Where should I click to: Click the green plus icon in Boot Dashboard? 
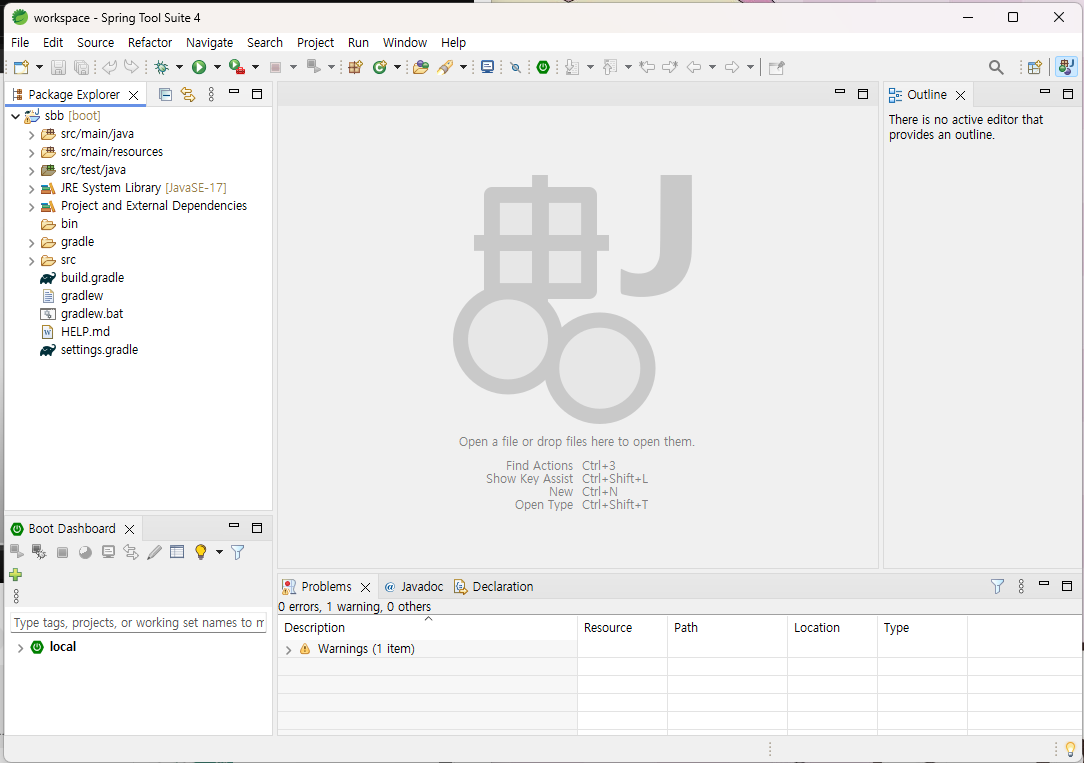16,574
